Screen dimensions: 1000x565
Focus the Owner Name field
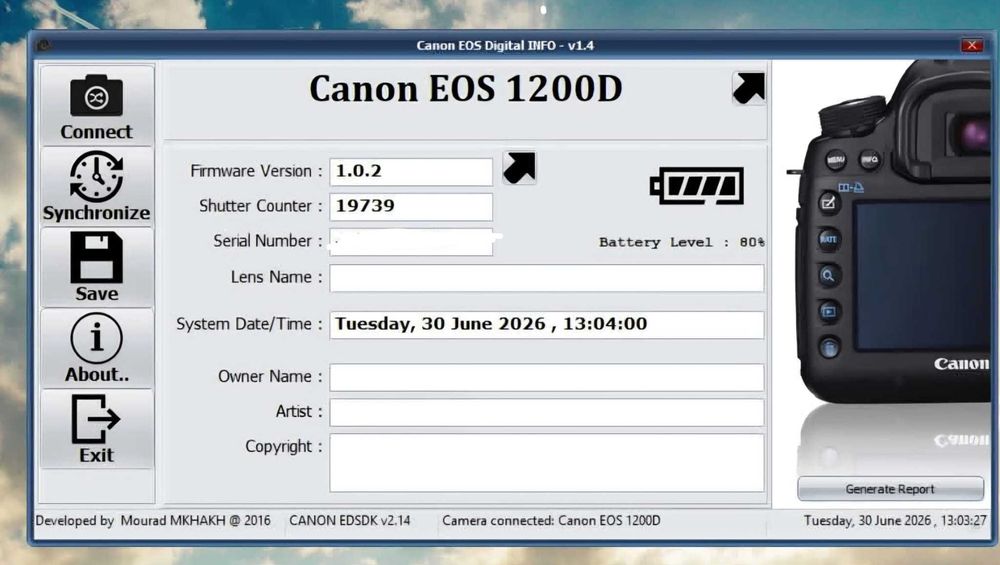[547, 378]
